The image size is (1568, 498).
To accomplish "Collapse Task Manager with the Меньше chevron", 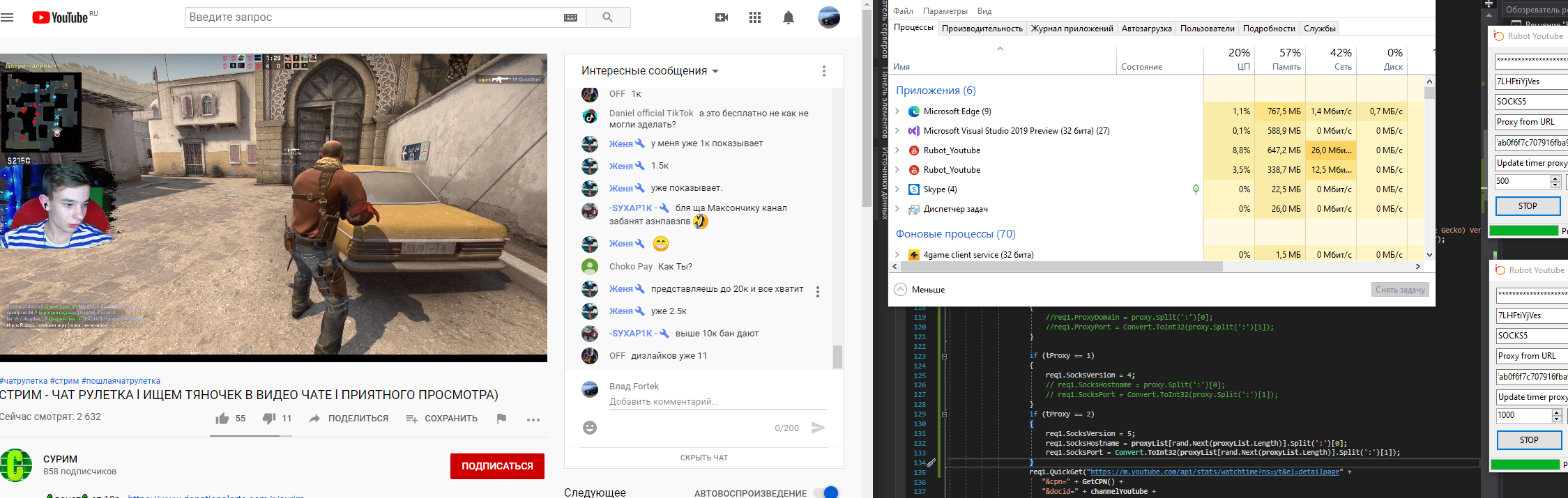I will point(901,290).
